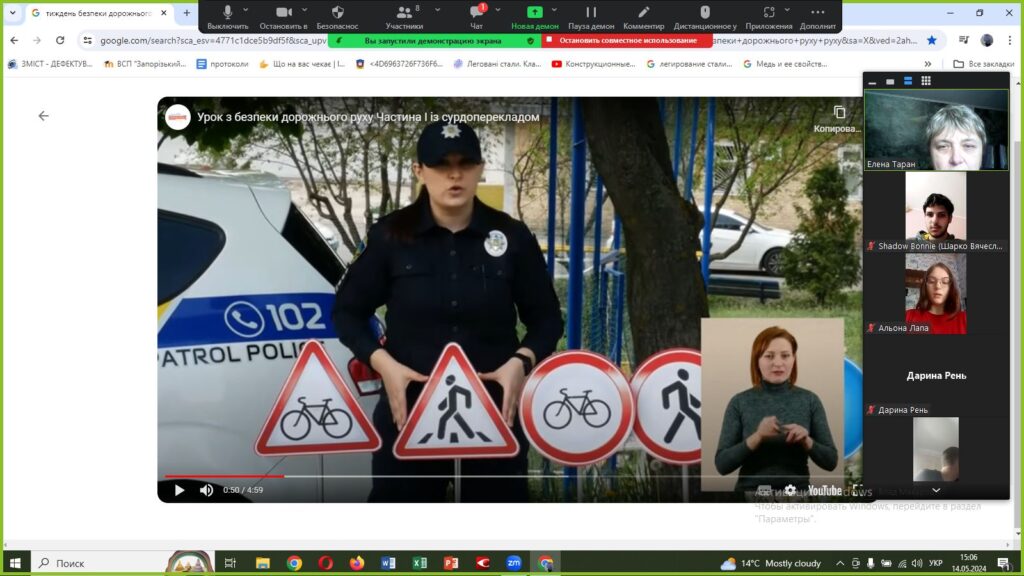This screenshot has width=1024, height=576.
Task: Open the YouTube settings gear
Action: [790, 490]
